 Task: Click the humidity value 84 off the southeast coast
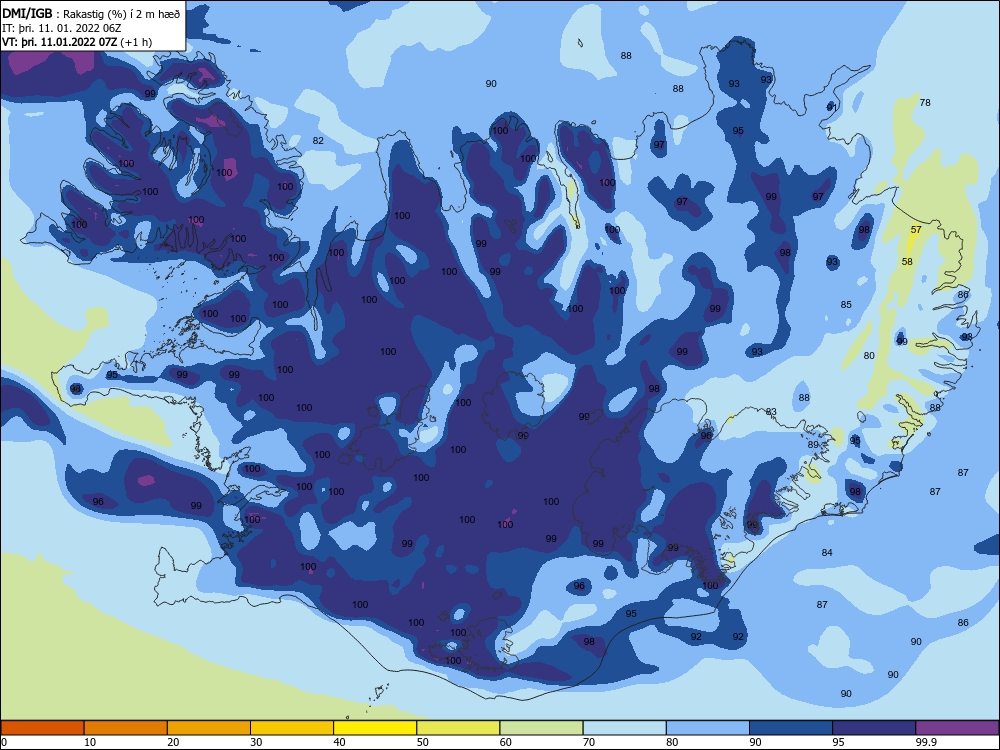click(x=827, y=552)
